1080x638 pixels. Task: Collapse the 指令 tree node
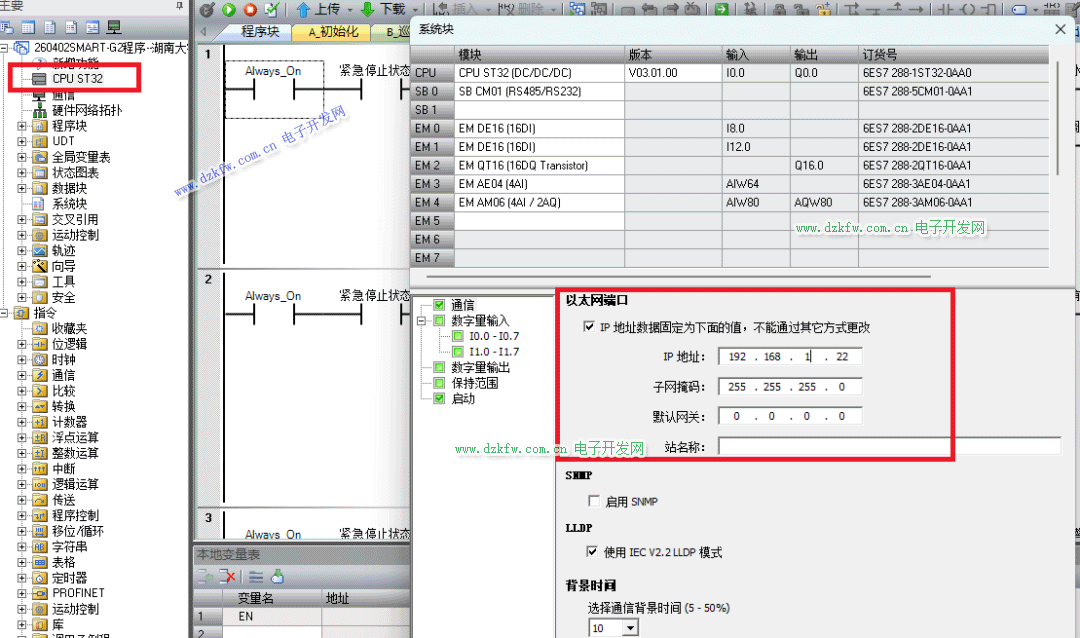[4, 313]
